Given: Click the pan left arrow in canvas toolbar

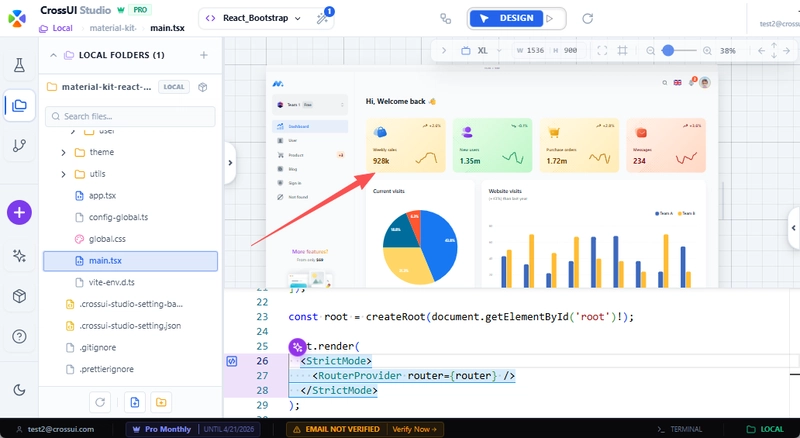Looking at the screenshot, I should [762, 51].
